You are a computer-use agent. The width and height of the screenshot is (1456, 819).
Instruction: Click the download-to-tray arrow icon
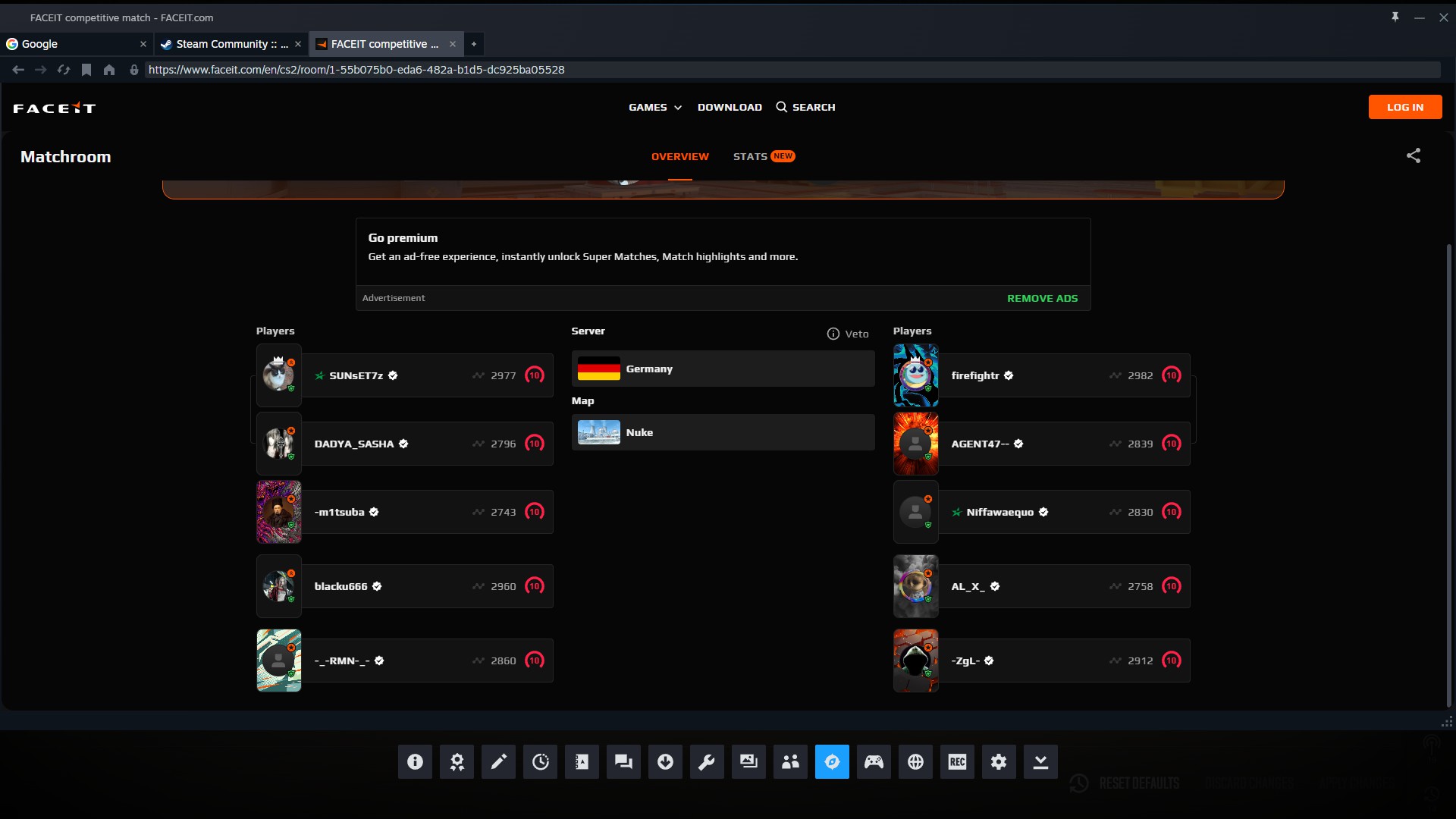tap(1040, 761)
